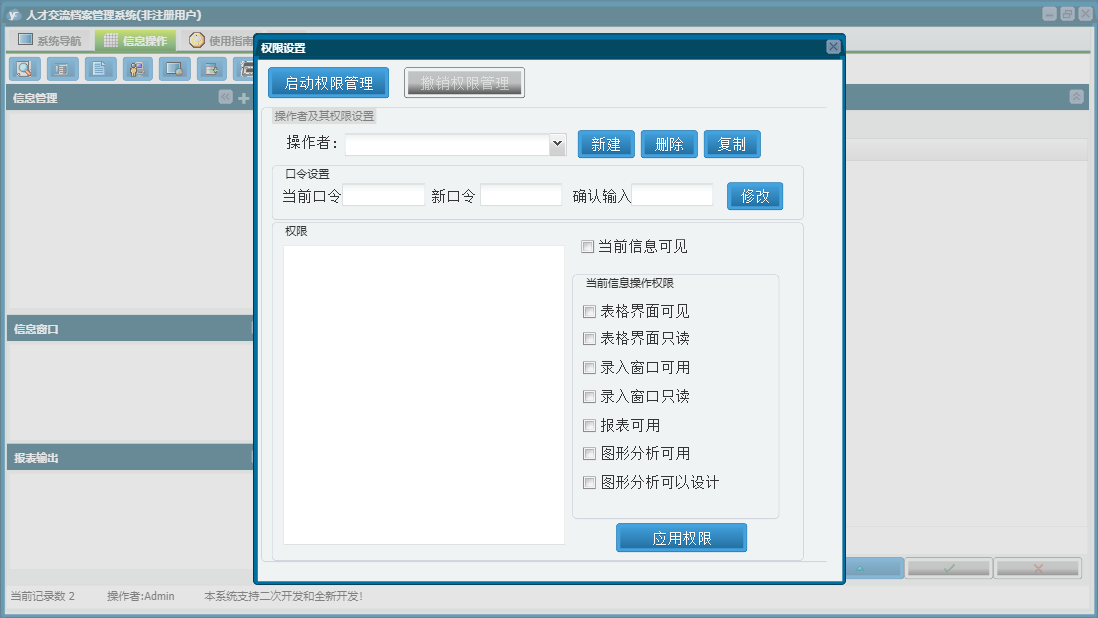Click the 操作者:Admin status text

(x=141, y=596)
